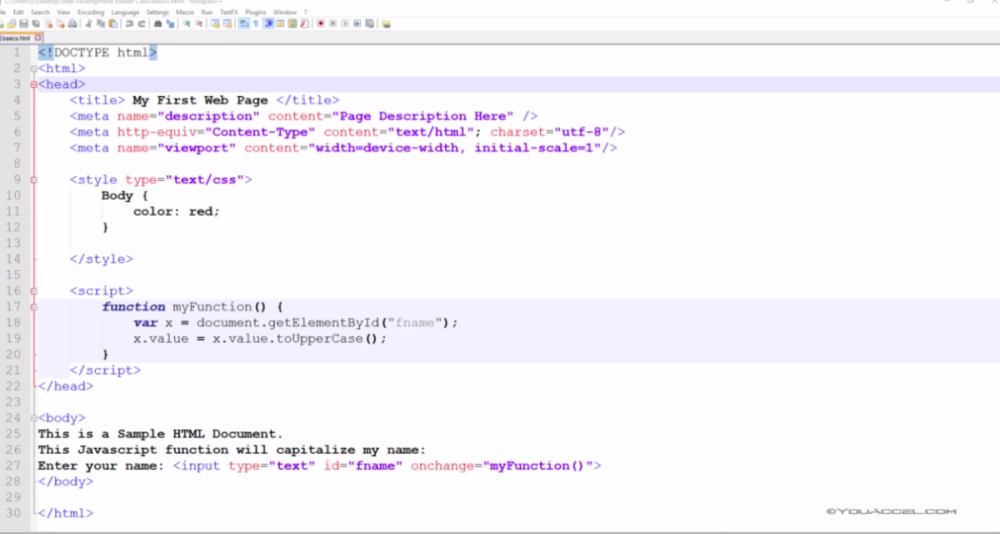Viewport: 1000px width, 534px height.
Task: Click the "Page Description Here" string
Action: [423, 116]
